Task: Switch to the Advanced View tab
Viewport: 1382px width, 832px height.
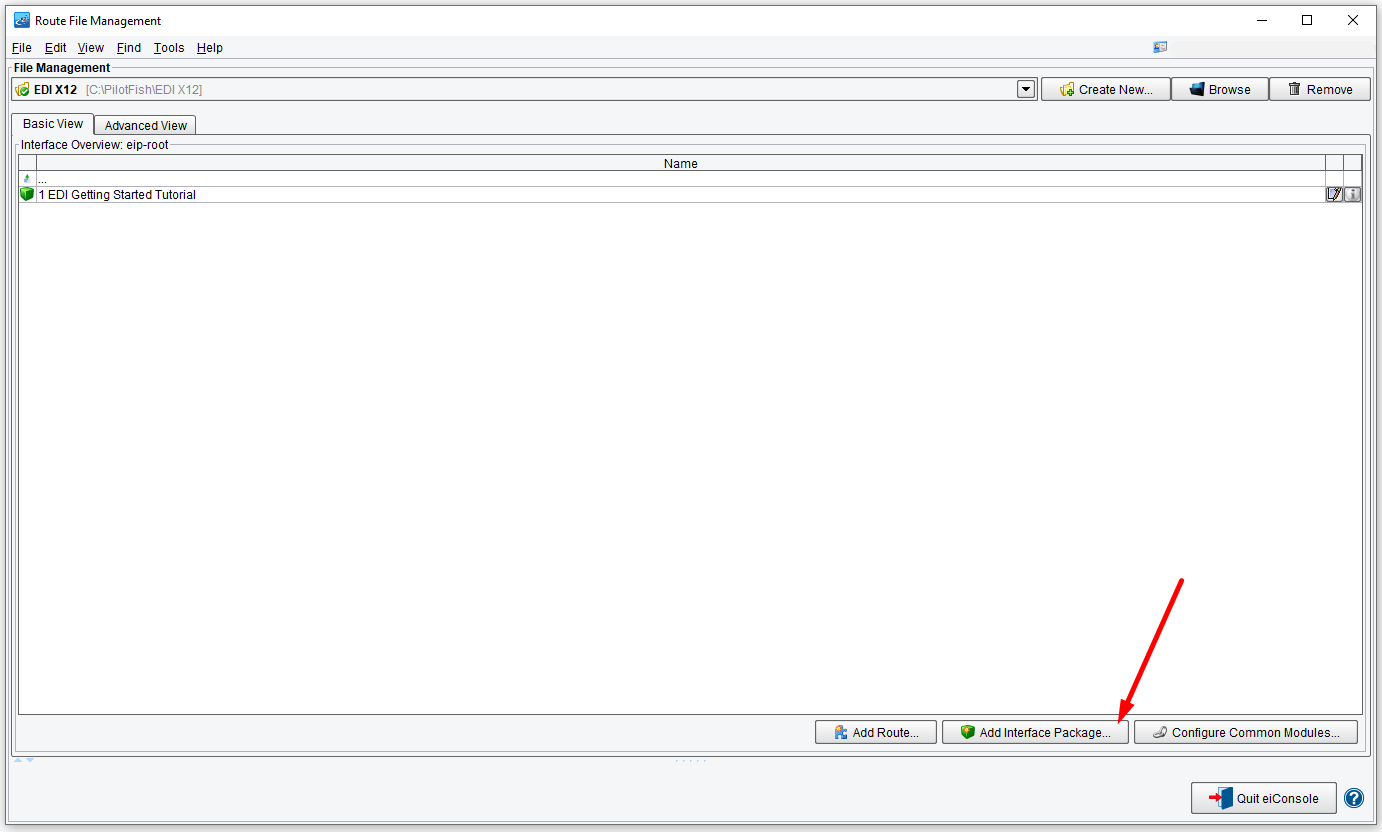Action: tap(146, 125)
